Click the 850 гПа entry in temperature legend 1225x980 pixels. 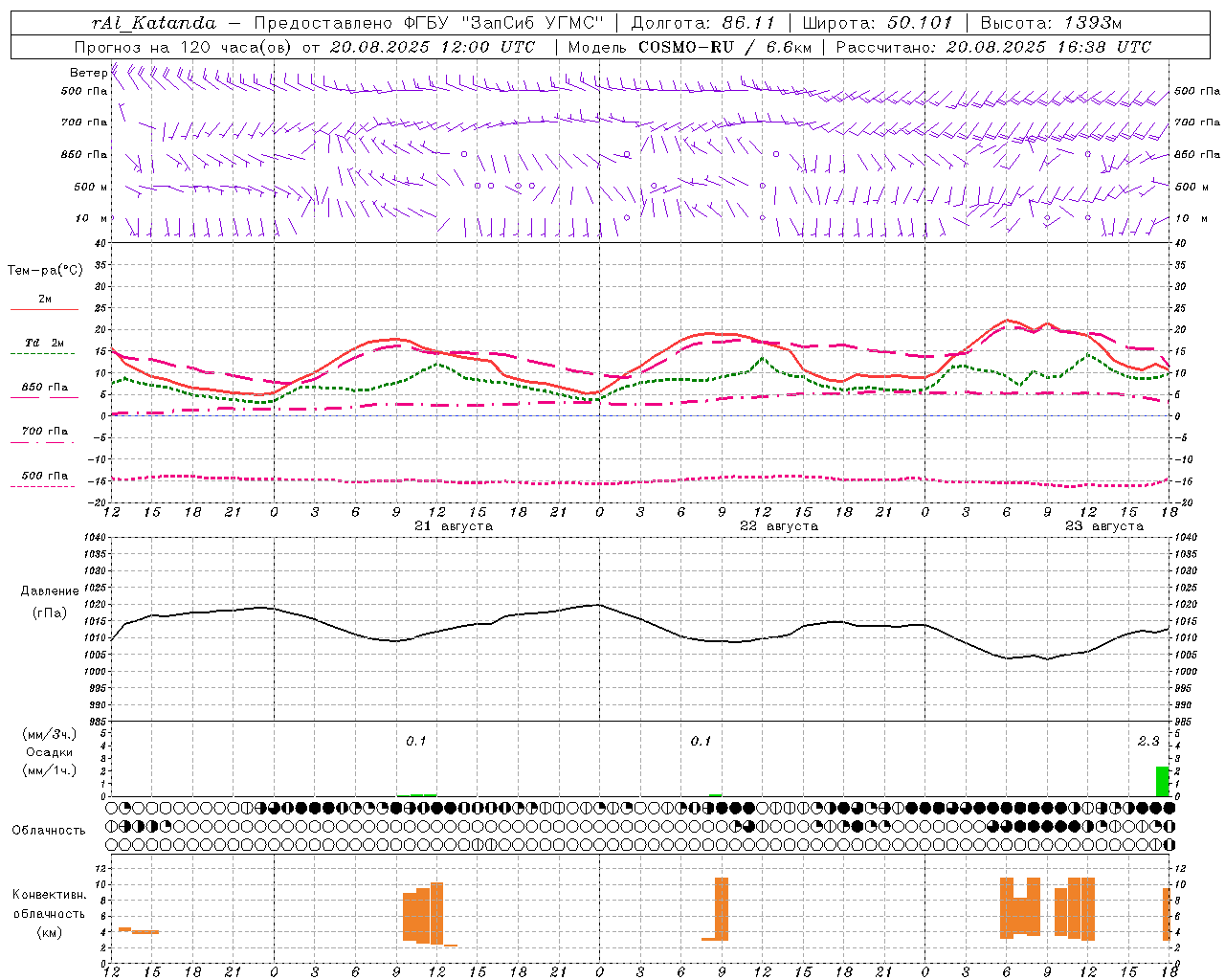pos(45,388)
